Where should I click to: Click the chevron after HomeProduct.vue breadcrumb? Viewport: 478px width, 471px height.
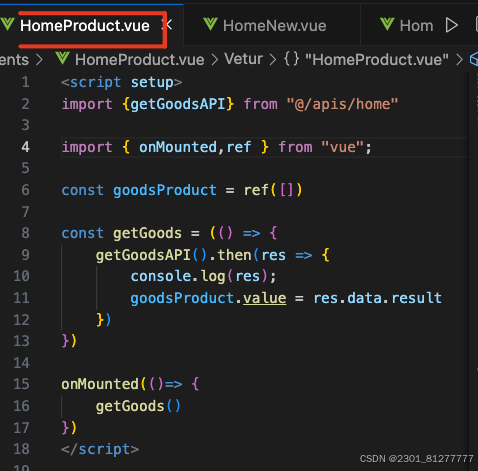pyautogui.click(x=215, y=60)
